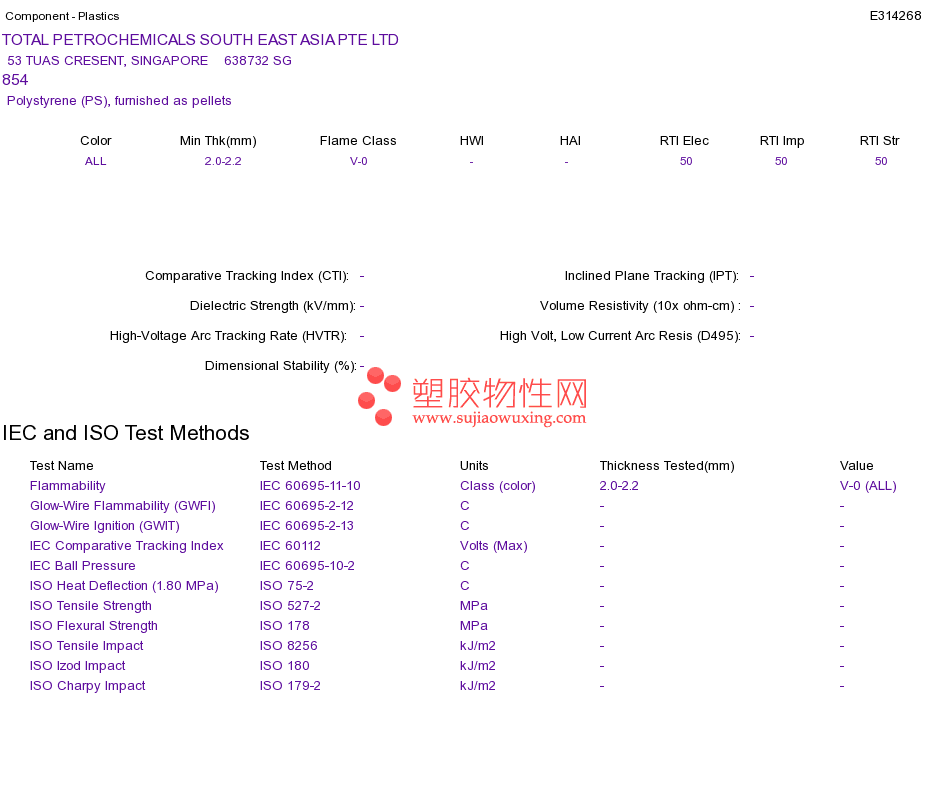
Task: Select the file number E314268
Action: pos(895,16)
